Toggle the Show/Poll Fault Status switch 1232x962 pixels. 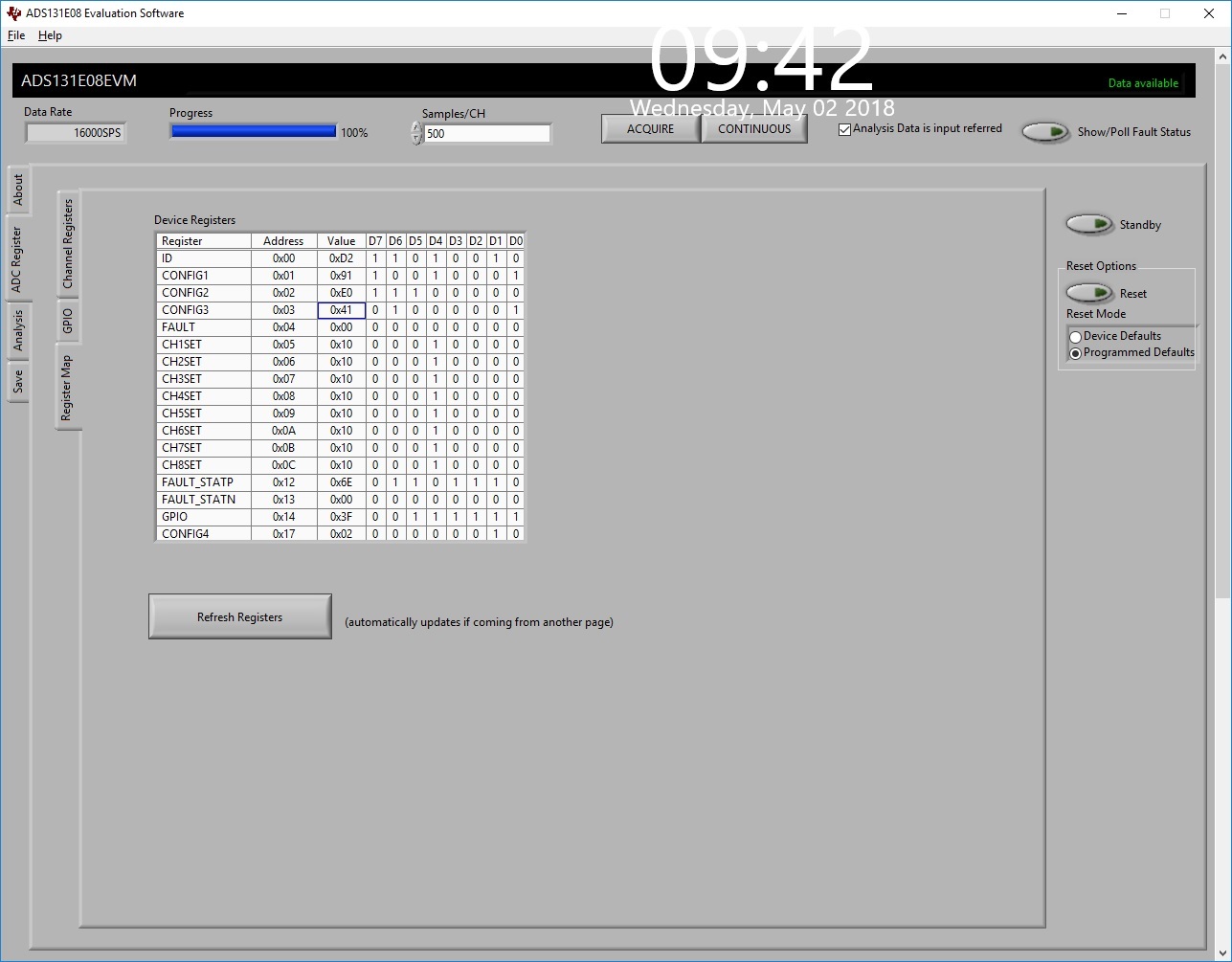[x=1045, y=132]
